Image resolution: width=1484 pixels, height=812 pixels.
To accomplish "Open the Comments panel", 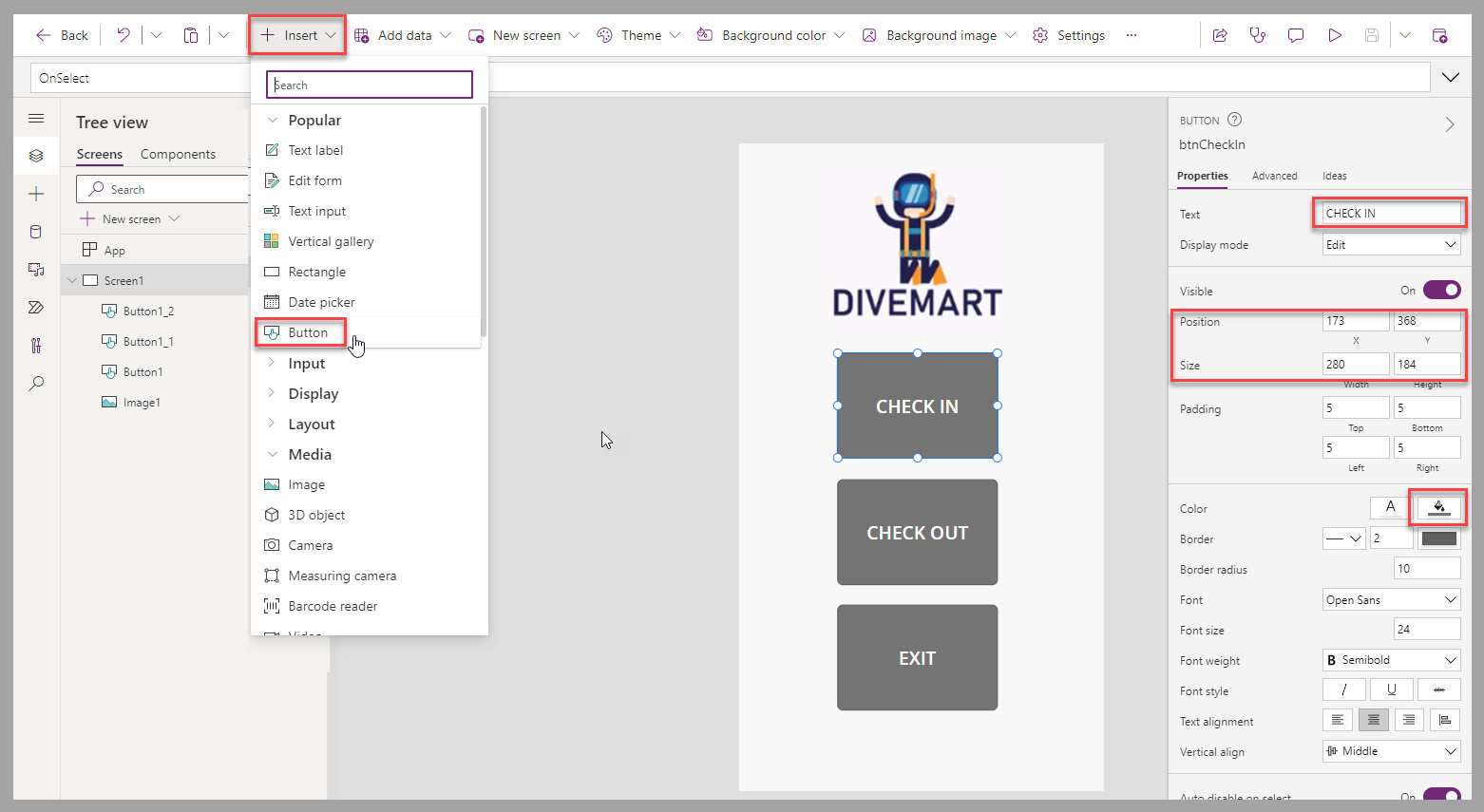I will click(1296, 34).
